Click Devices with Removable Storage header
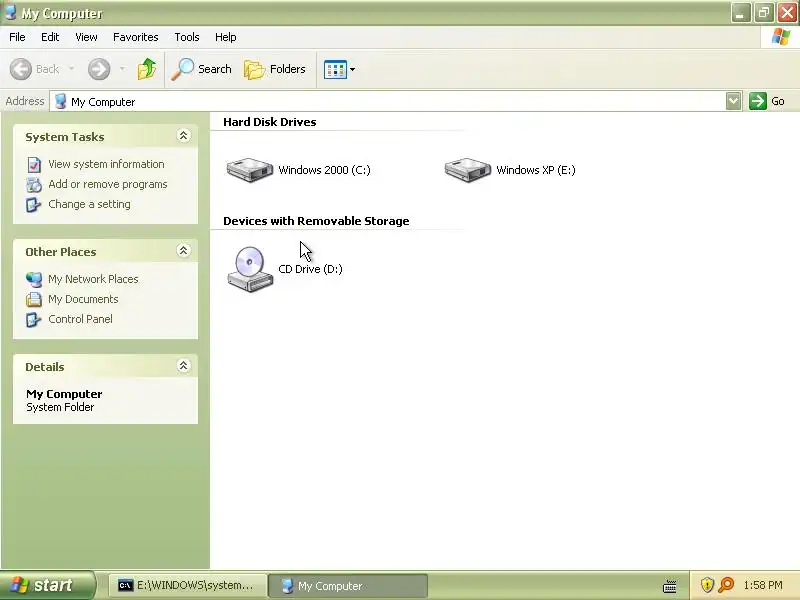Image resolution: width=800 pixels, height=600 pixels. tap(316, 221)
